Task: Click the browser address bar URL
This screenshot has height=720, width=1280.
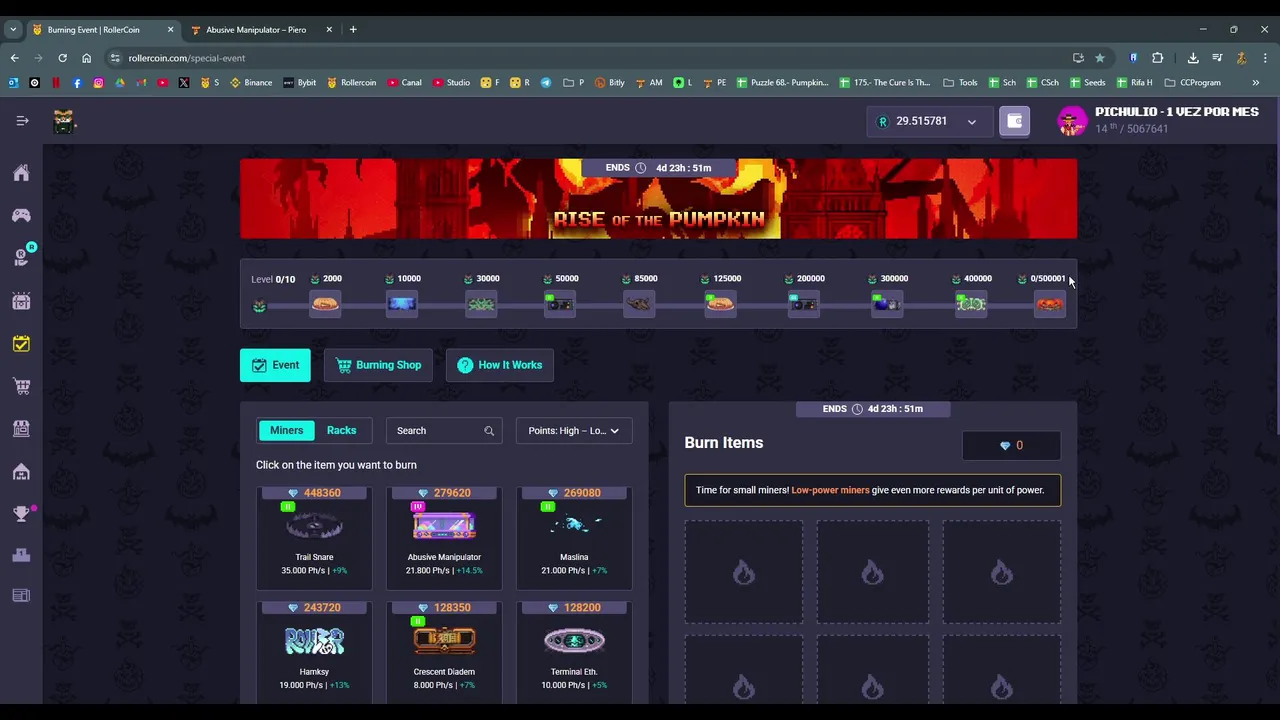Action: pyautogui.click(x=187, y=58)
